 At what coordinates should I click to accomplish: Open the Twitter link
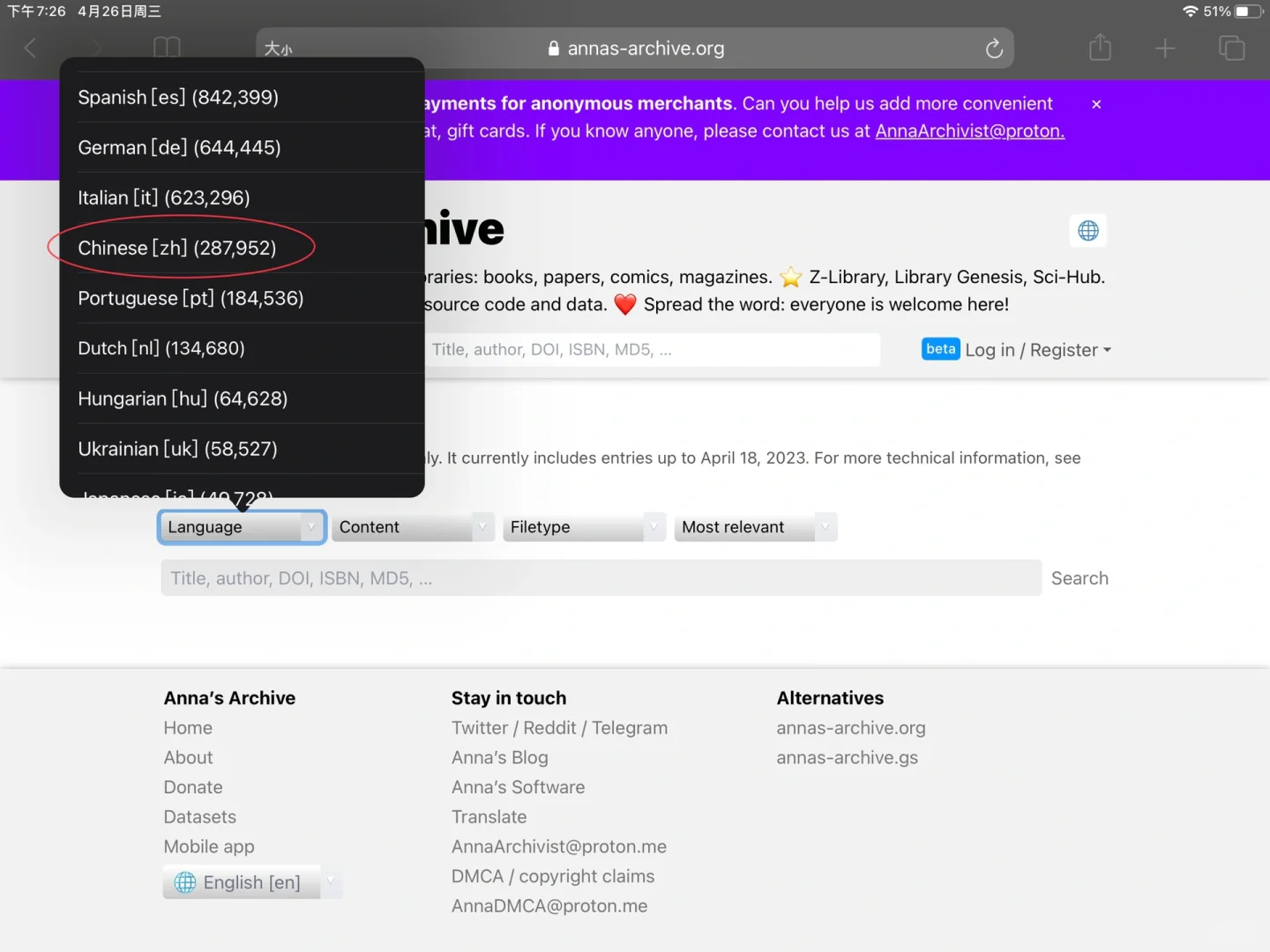pos(480,728)
